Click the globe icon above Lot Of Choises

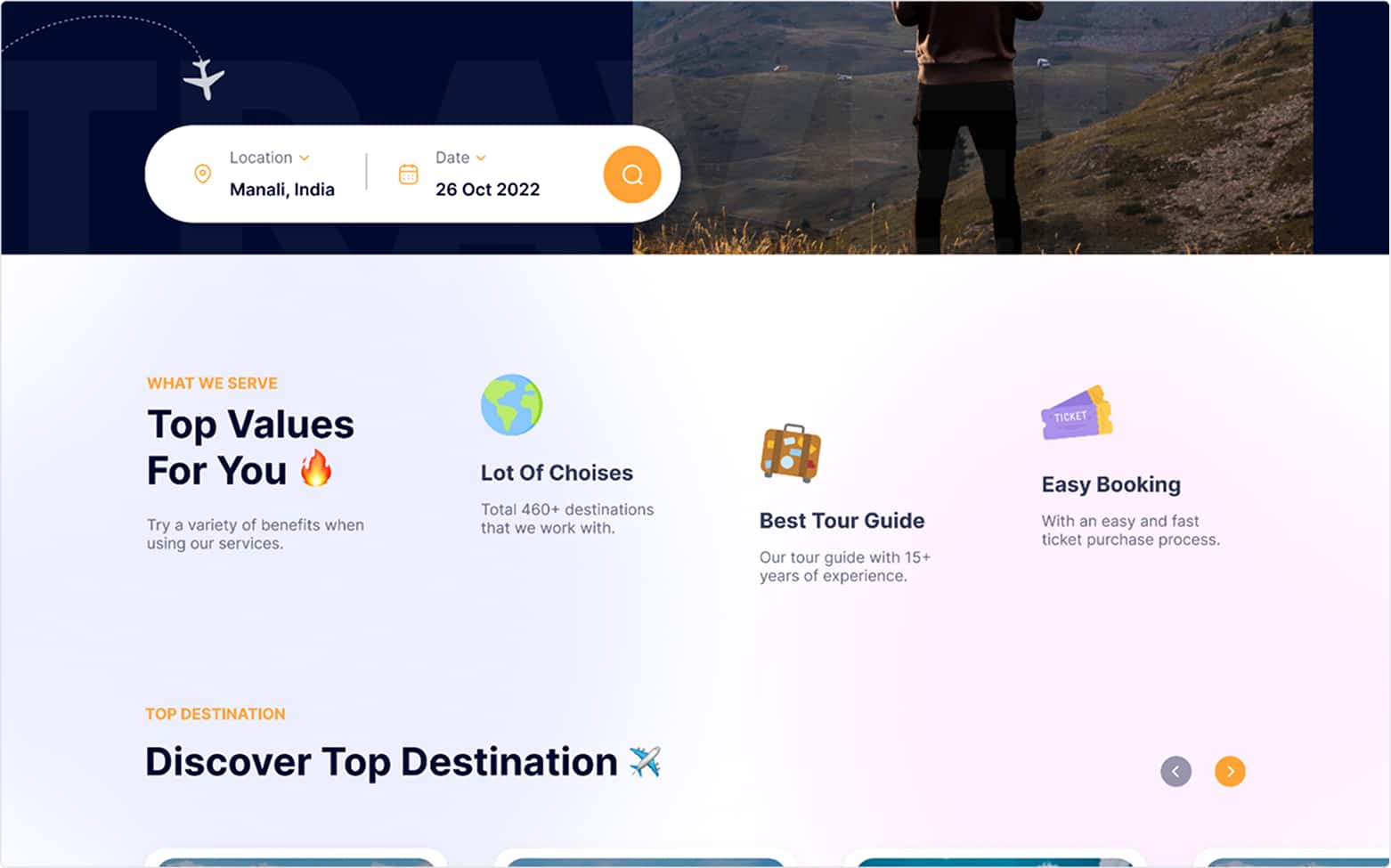[x=512, y=405]
